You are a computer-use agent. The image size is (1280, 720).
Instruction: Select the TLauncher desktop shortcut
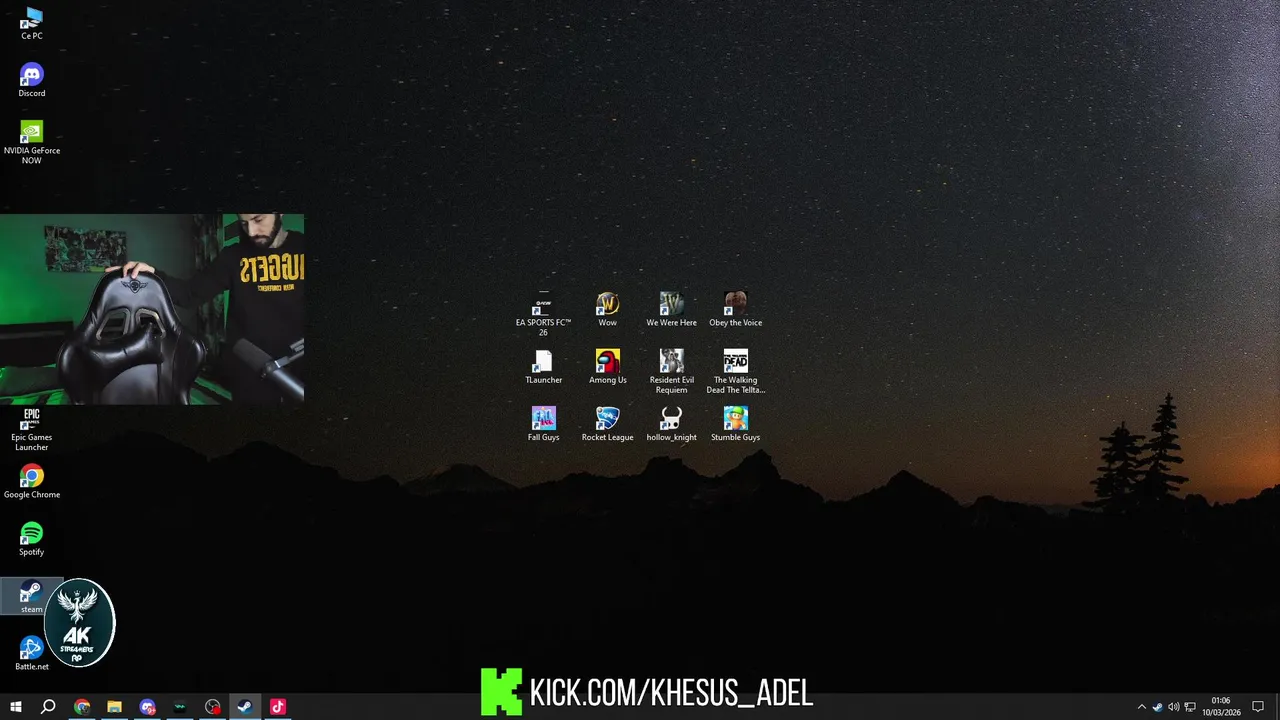click(543, 367)
